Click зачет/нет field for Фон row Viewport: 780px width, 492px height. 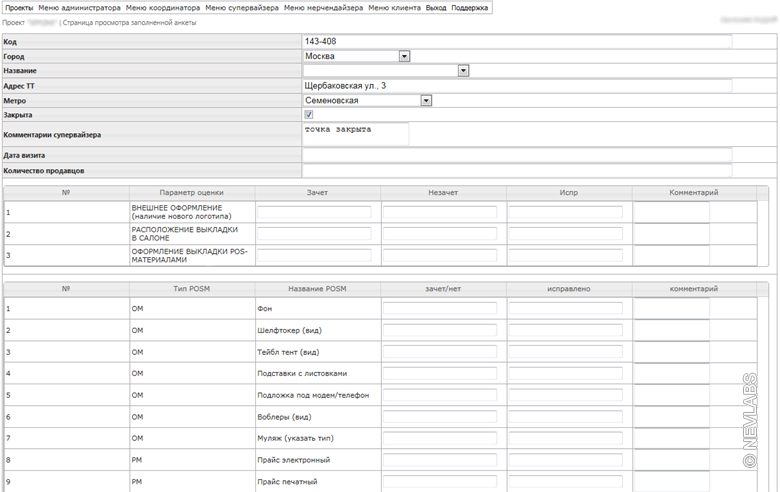click(x=439, y=309)
